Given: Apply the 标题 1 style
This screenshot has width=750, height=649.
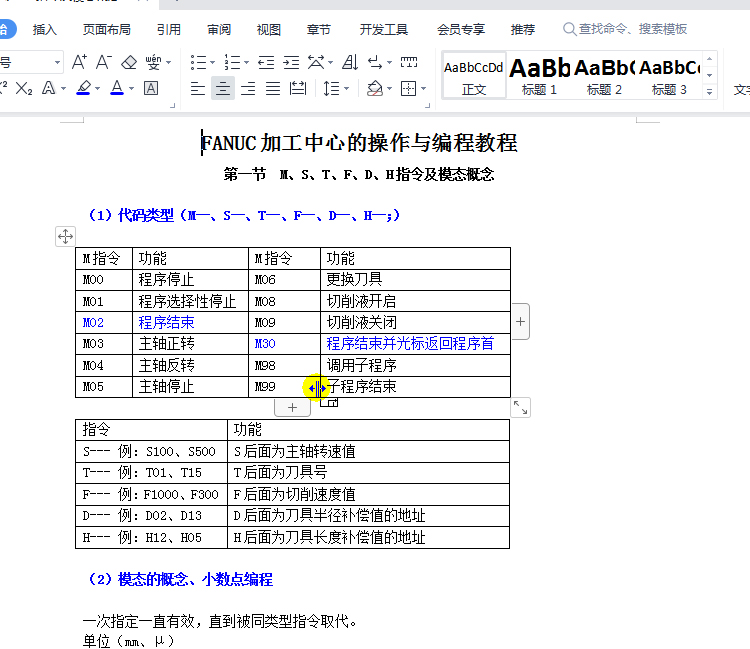Looking at the screenshot, I should (x=539, y=76).
